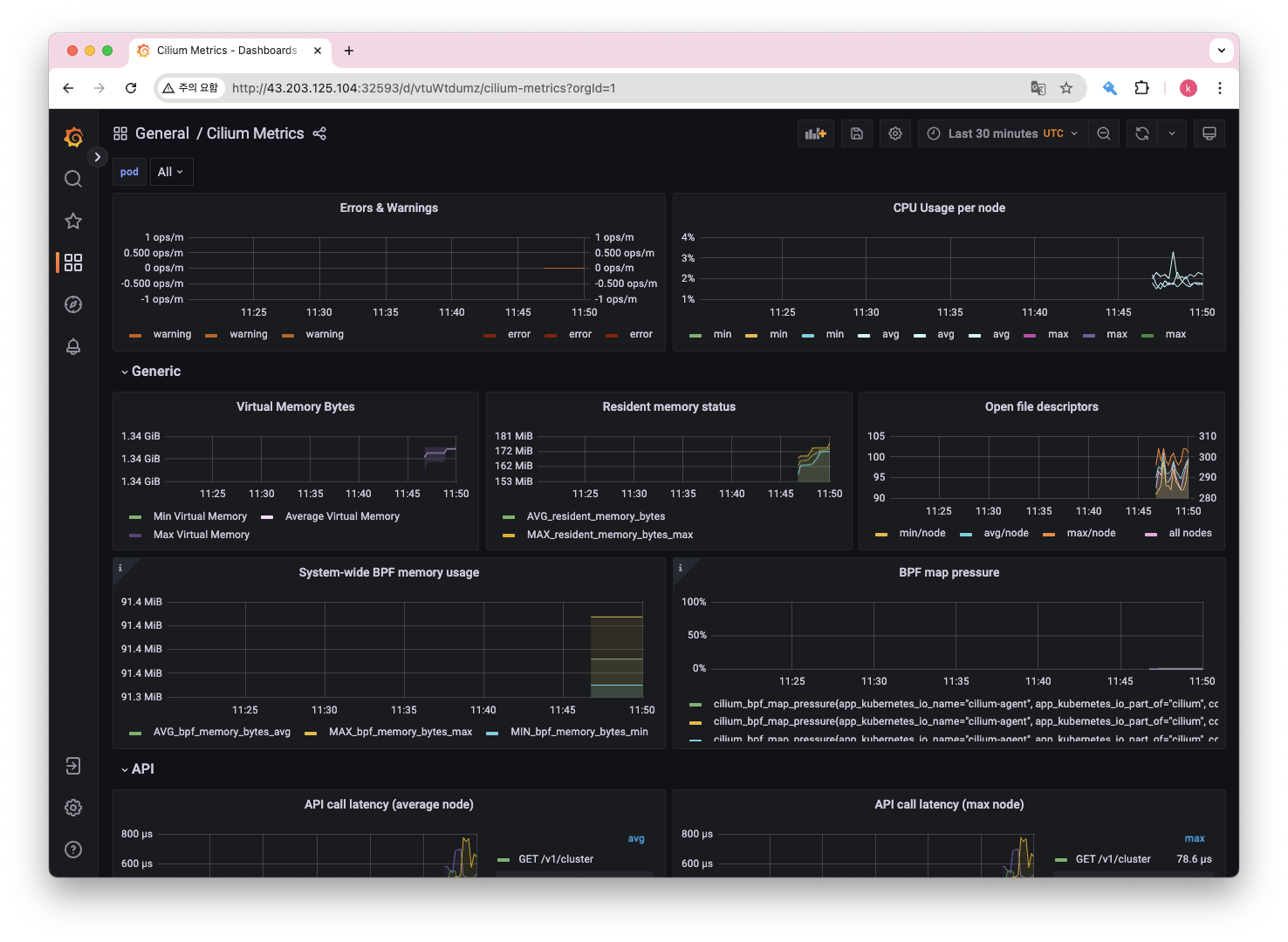The width and height of the screenshot is (1288, 942).
Task: Open Grafana home logo
Action: pyautogui.click(x=73, y=137)
